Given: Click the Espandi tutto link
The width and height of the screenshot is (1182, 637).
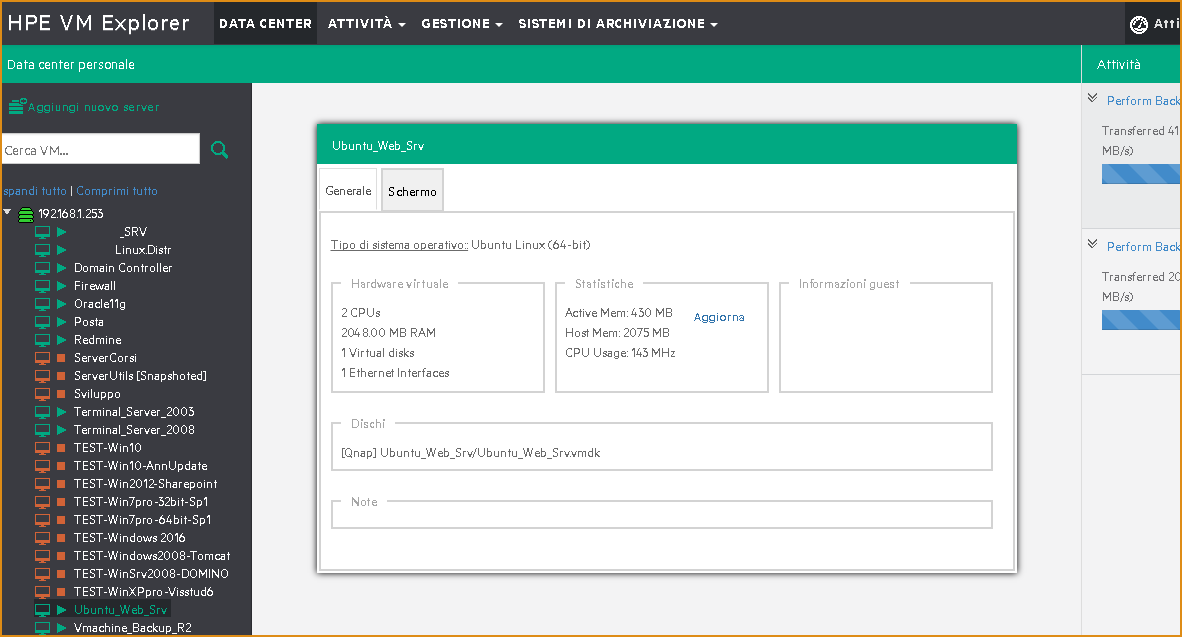Looking at the screenshot, I should [x=35, y=191].
